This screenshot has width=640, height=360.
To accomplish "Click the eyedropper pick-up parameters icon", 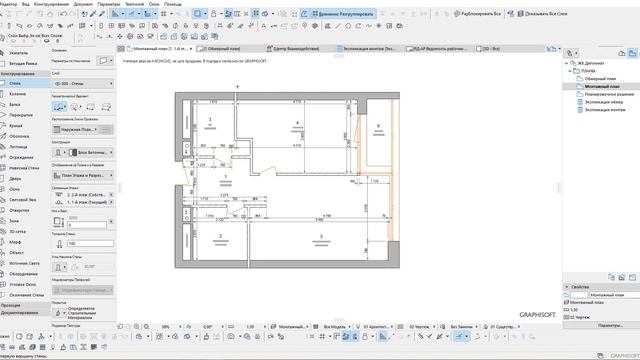I will [x=93, y=14].
